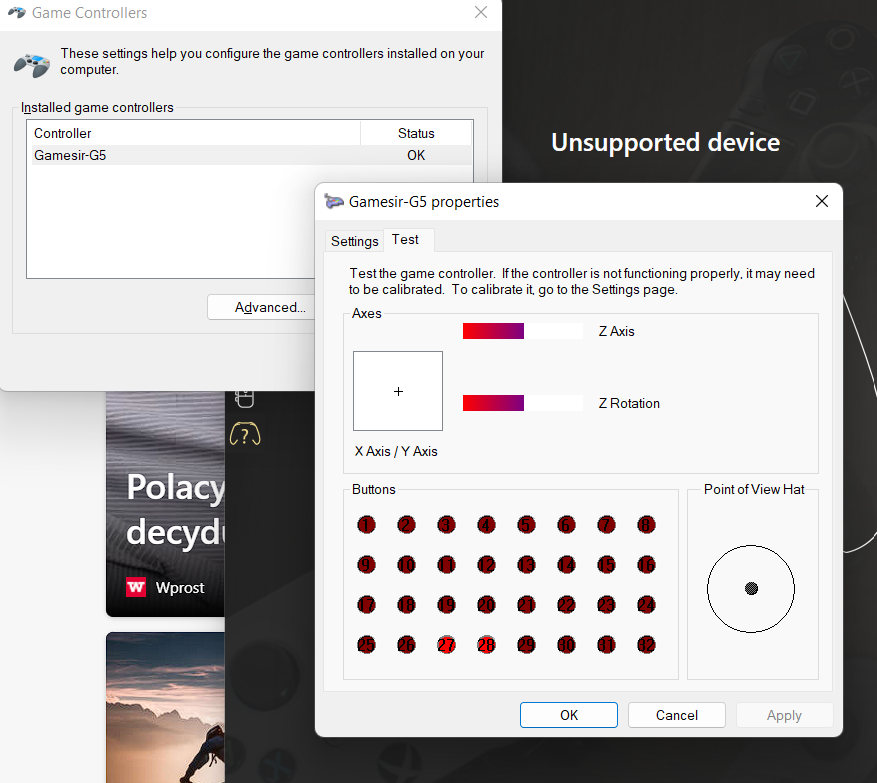Click the OK status of Gamesir-G5
877x783 pixels.
416,155
